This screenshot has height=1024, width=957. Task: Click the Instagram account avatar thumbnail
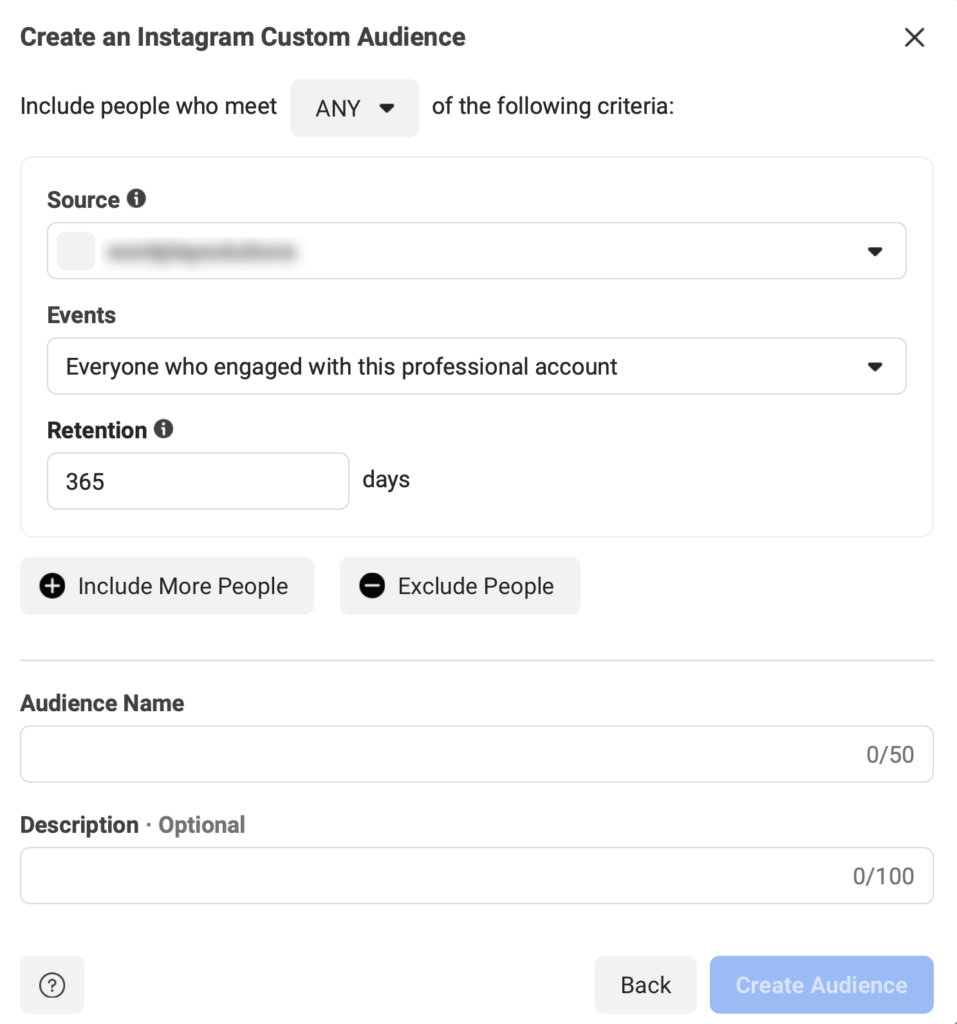[x=75, y=251]
